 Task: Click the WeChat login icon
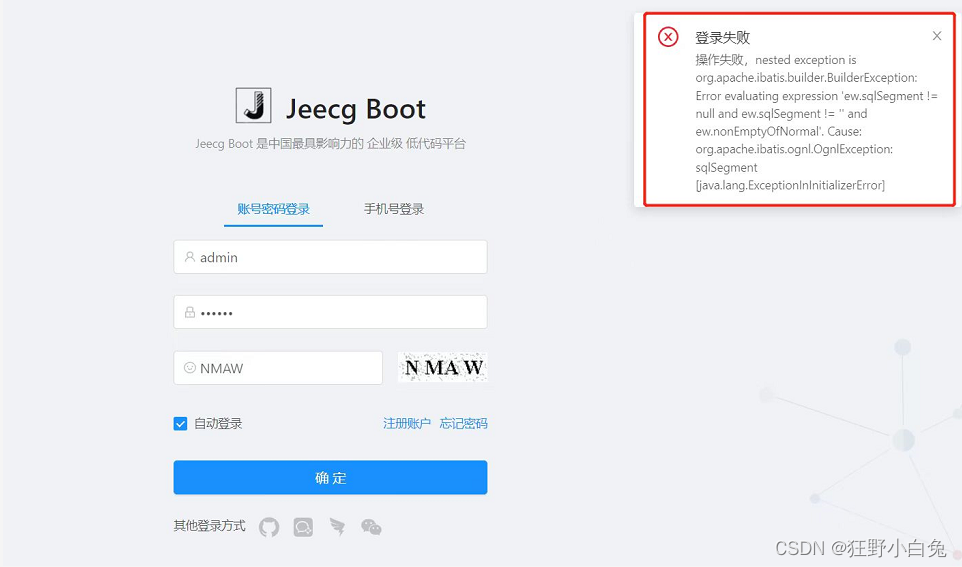(x=371, y=527)
